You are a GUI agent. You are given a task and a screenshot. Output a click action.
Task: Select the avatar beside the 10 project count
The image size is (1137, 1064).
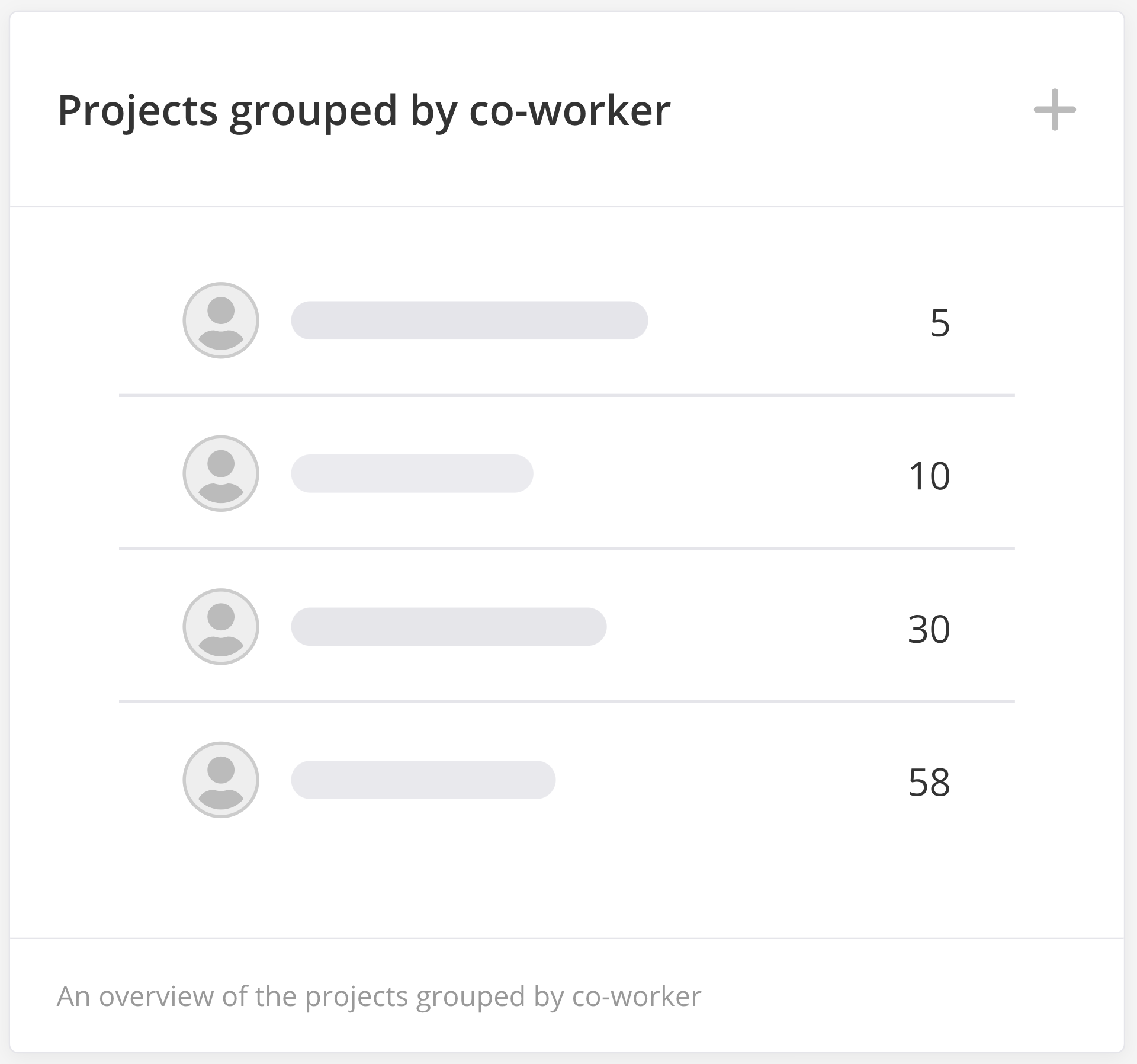point(221,473)
